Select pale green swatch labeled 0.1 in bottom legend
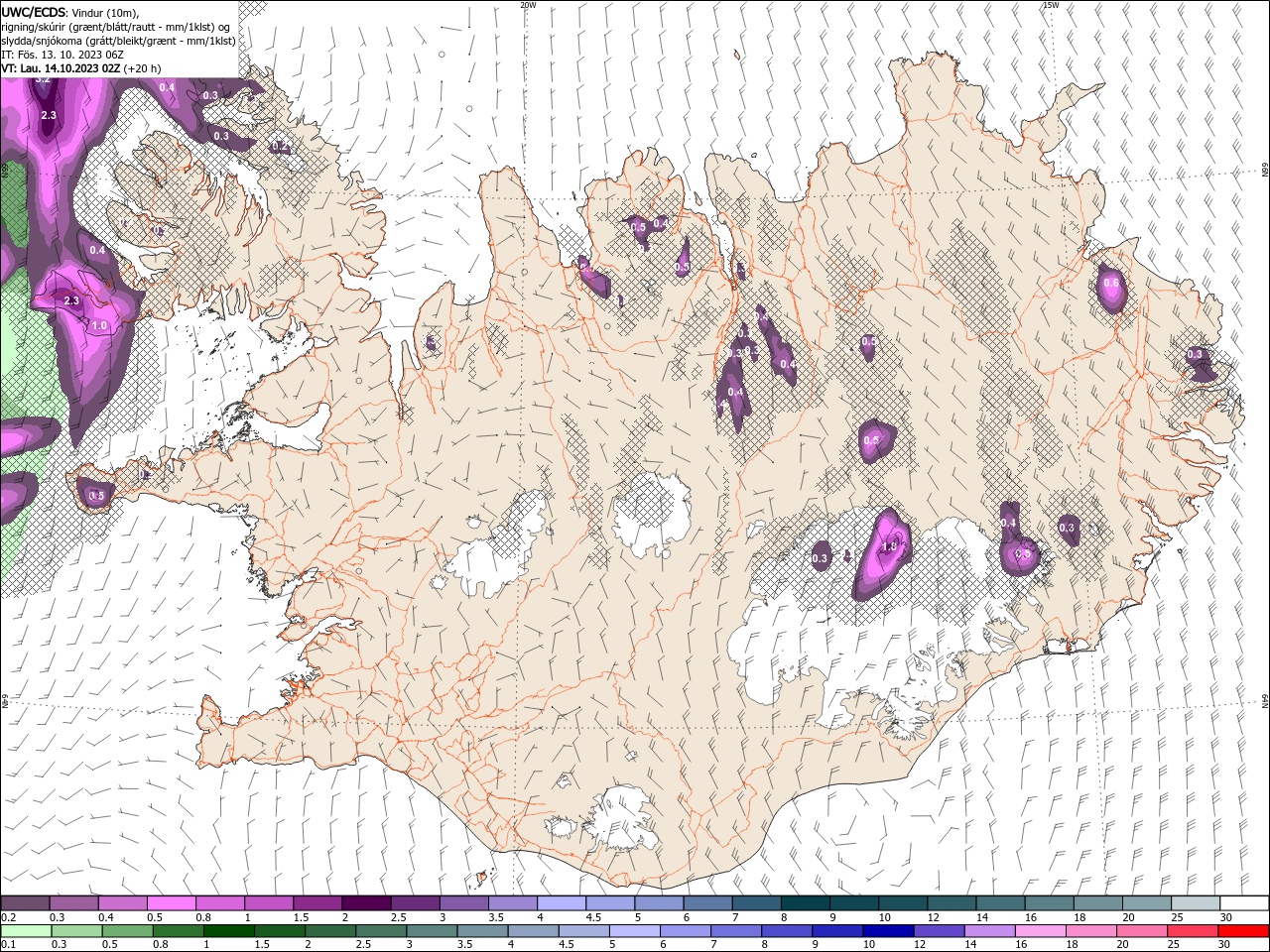1270x952 pixels. (25, 931)
